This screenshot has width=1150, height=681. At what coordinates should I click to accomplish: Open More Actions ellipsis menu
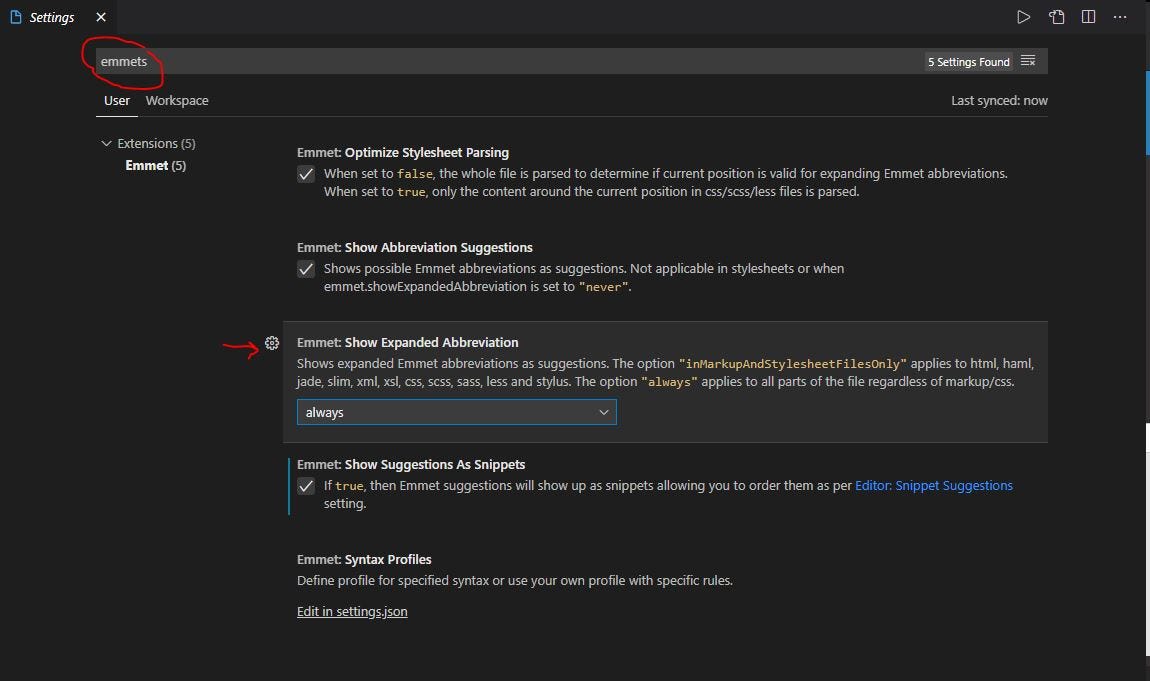(1120, 17)
